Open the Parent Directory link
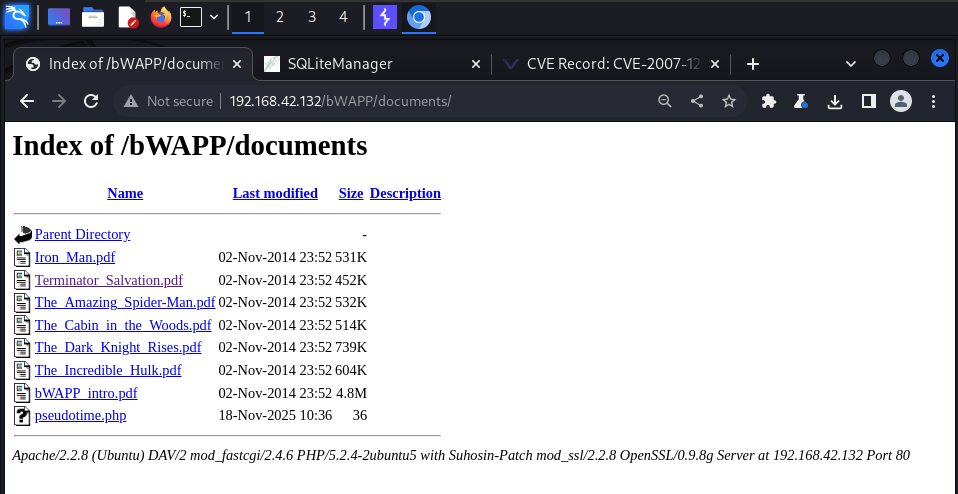This screenshot has height=494, width=958. (x=82, y=234)
